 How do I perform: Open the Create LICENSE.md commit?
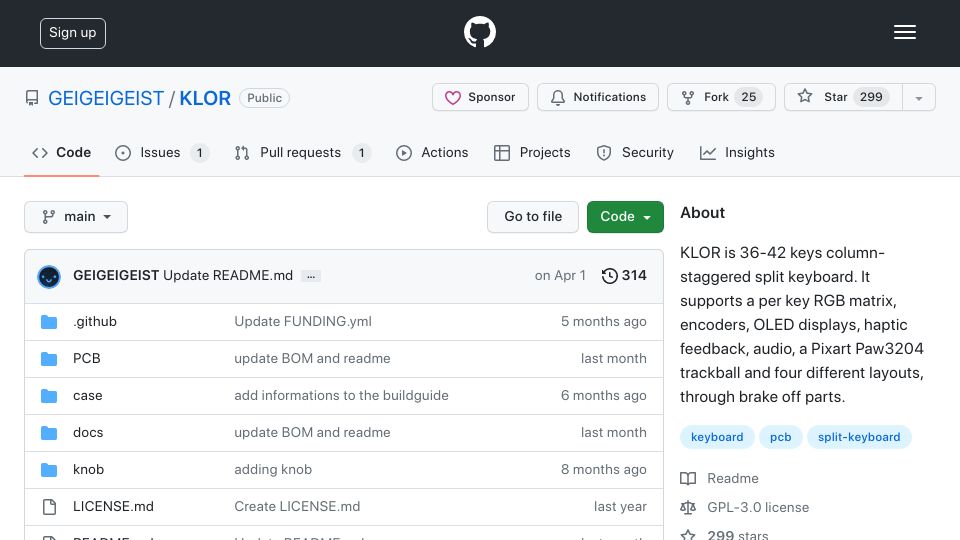[297, 506]
